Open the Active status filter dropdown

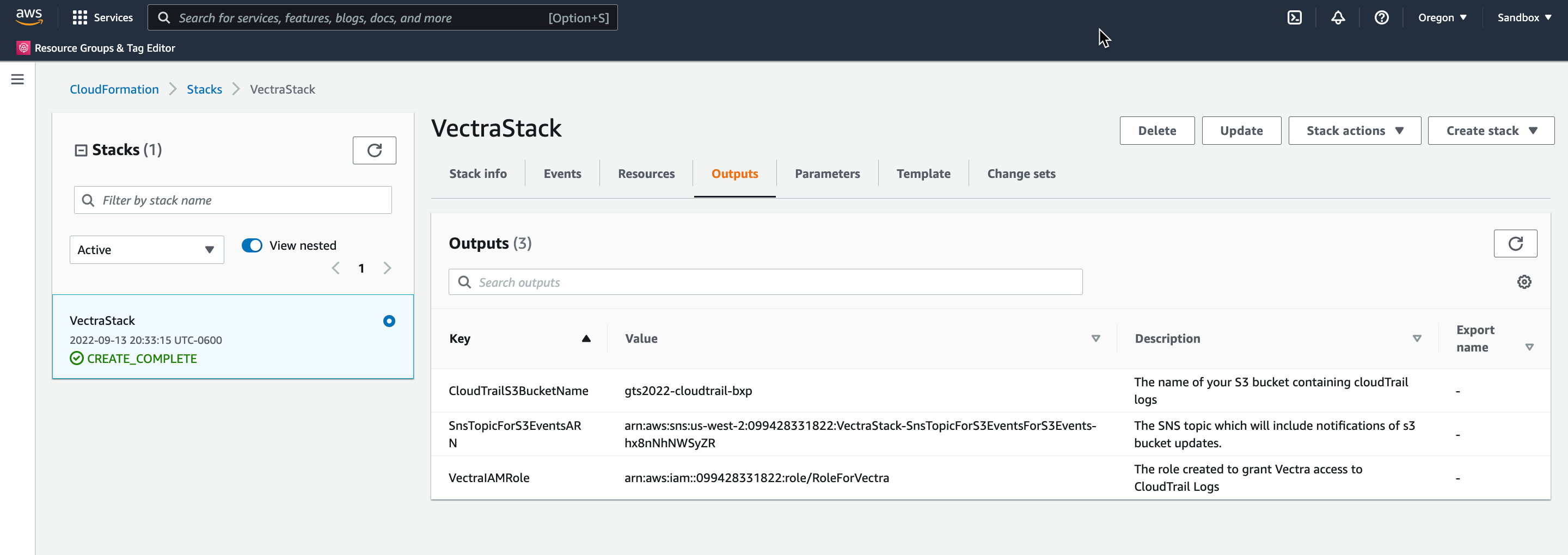point(146,250)
